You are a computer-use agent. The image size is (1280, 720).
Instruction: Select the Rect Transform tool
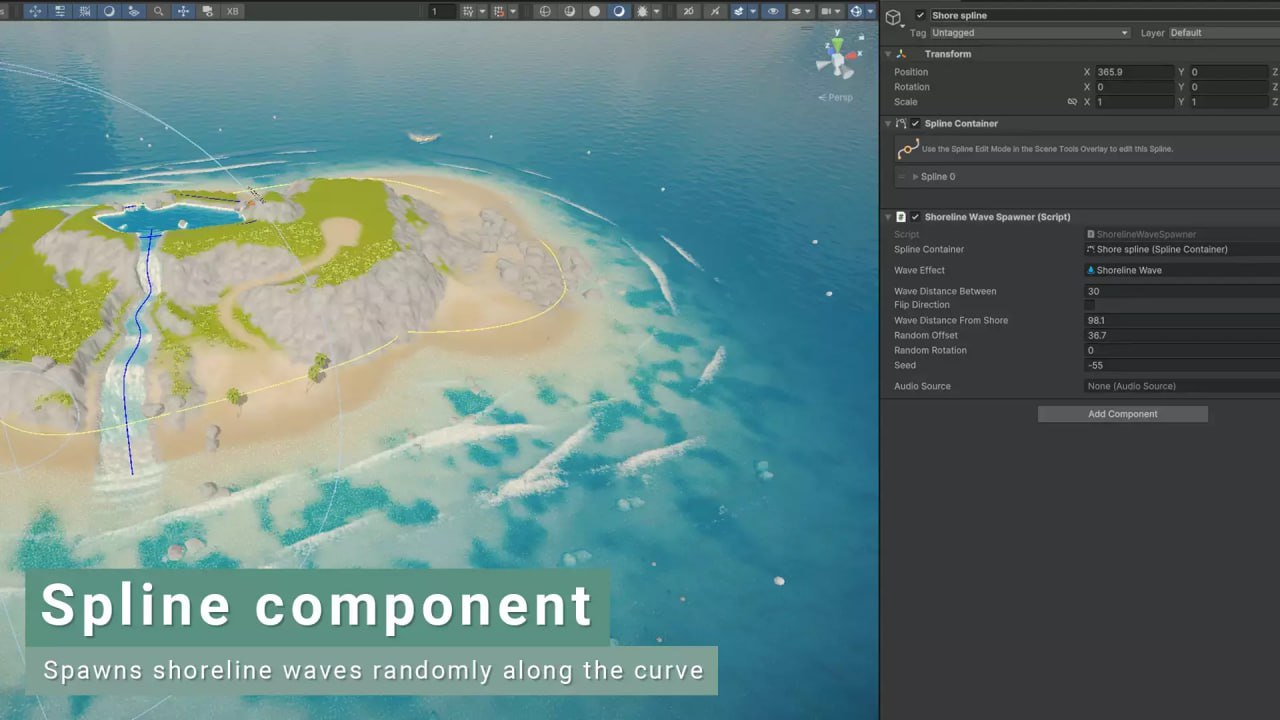61,9
